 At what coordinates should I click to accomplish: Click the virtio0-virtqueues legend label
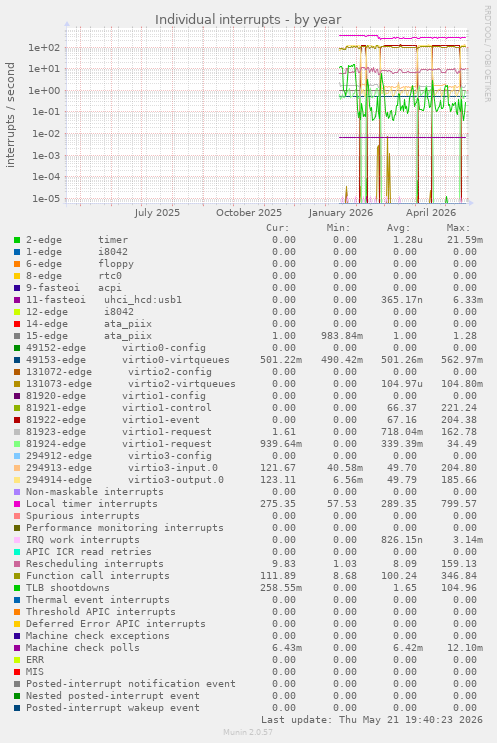click(x=176, y=360)
